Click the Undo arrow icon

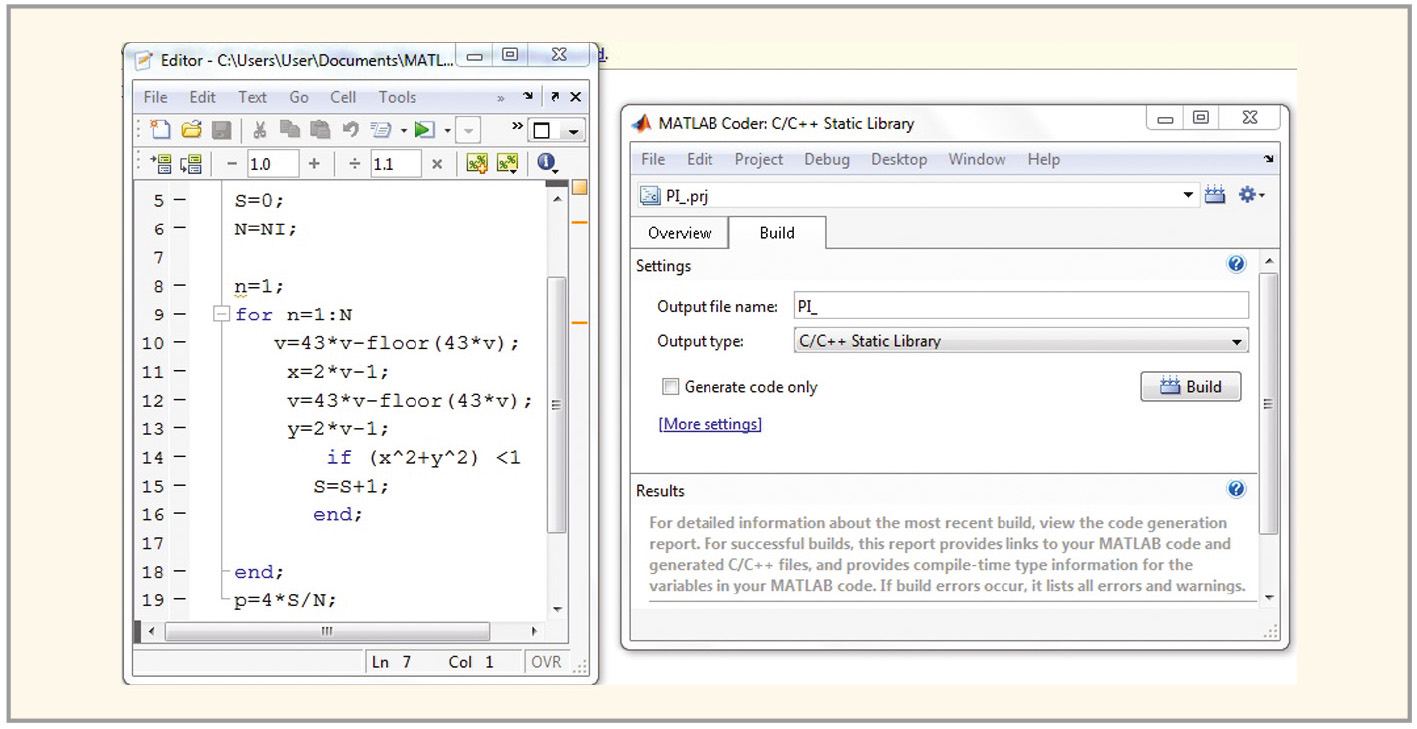pos(350,130)
